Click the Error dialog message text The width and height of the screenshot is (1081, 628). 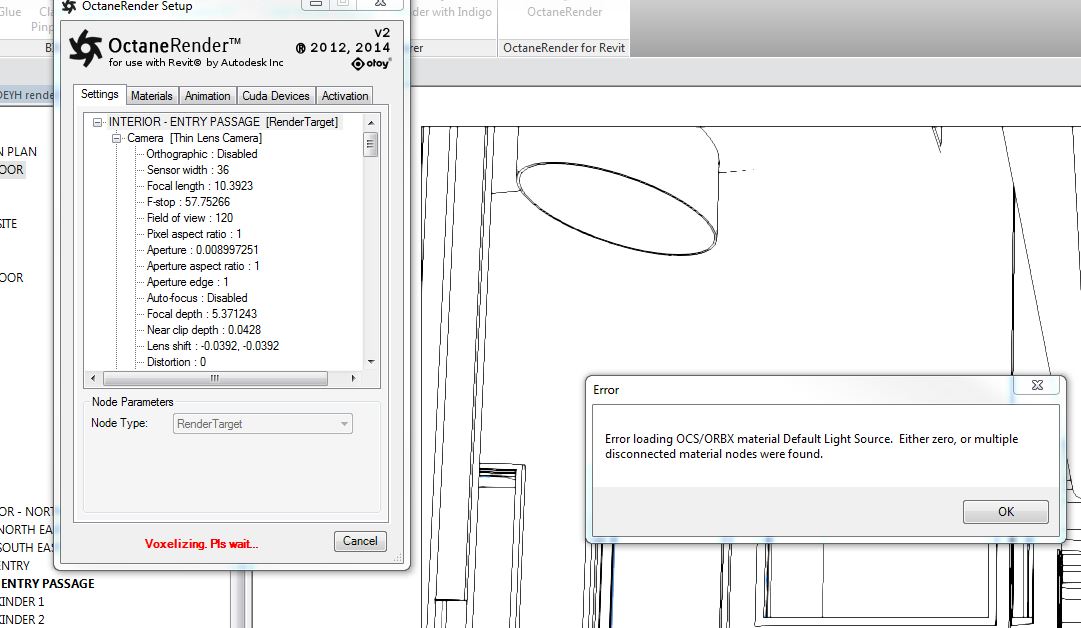click(x=811, y=446)
